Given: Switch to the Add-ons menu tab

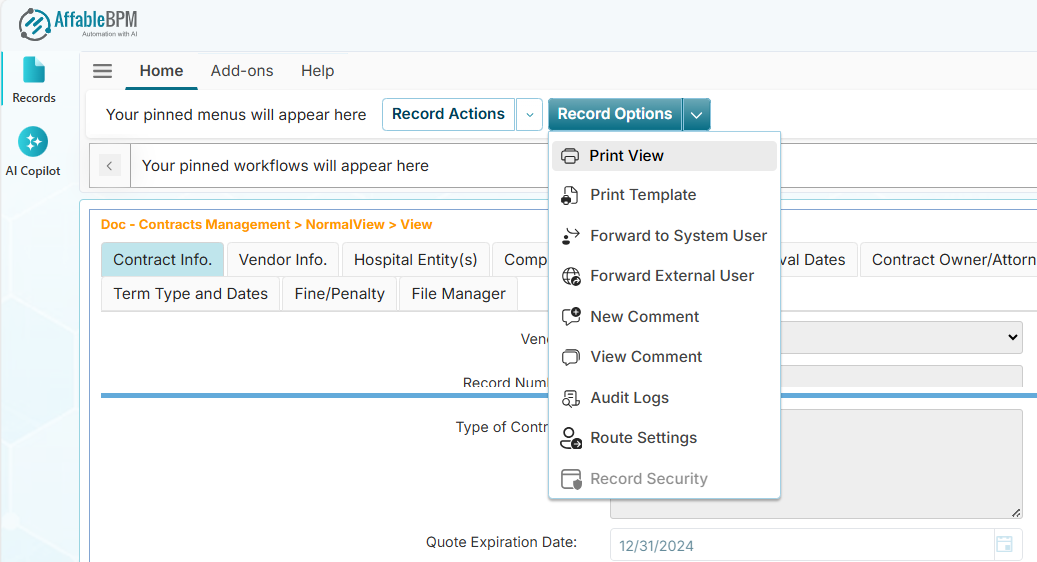Looking at the screenshot, I should [242, 71].
